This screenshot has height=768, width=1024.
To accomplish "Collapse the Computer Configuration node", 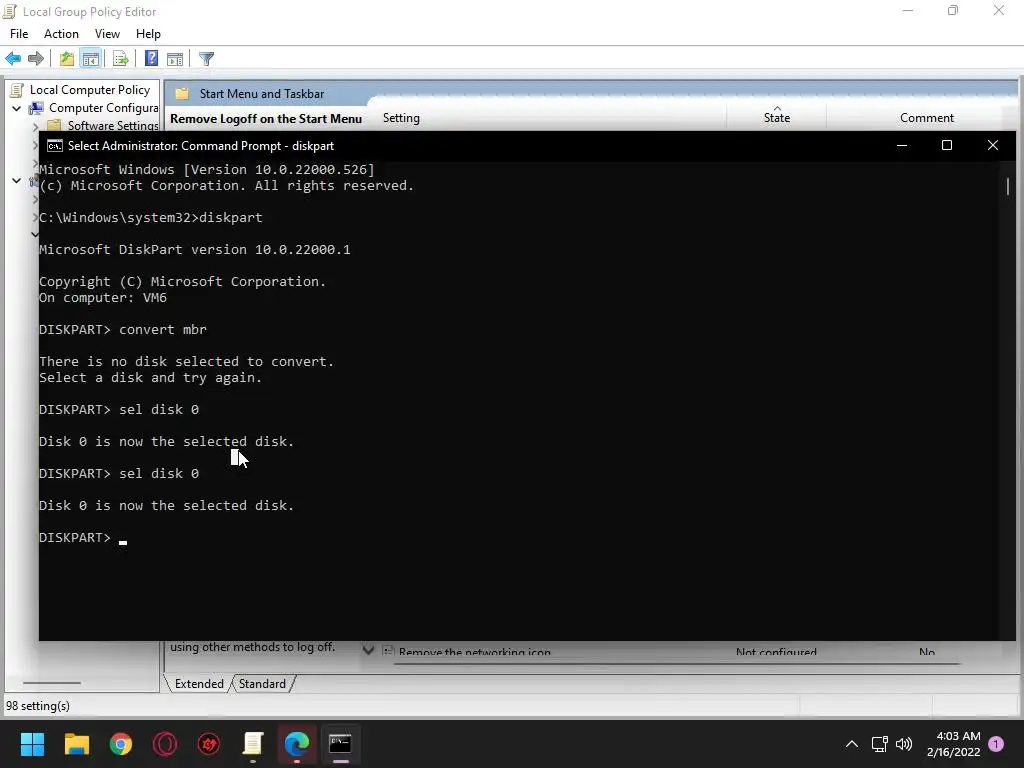I will coord(17,108).
